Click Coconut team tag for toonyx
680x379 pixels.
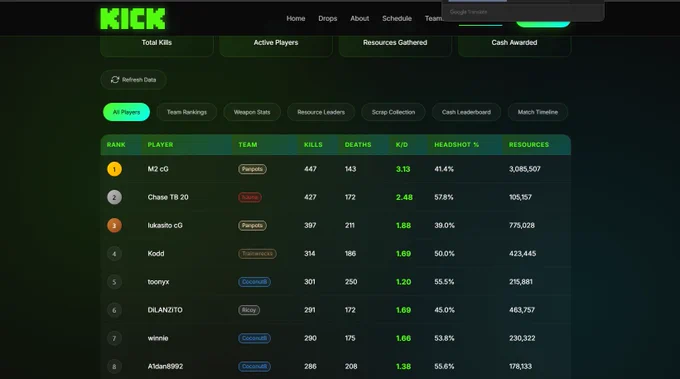(x=255, y=282)
